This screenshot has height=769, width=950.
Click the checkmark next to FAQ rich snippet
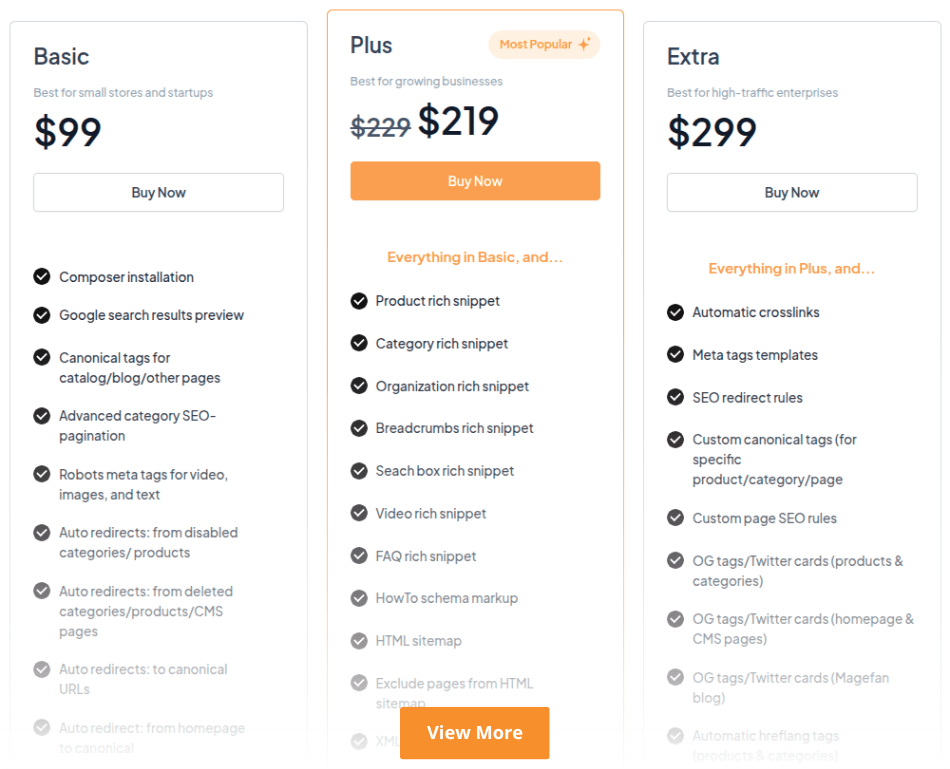point(359,556)
